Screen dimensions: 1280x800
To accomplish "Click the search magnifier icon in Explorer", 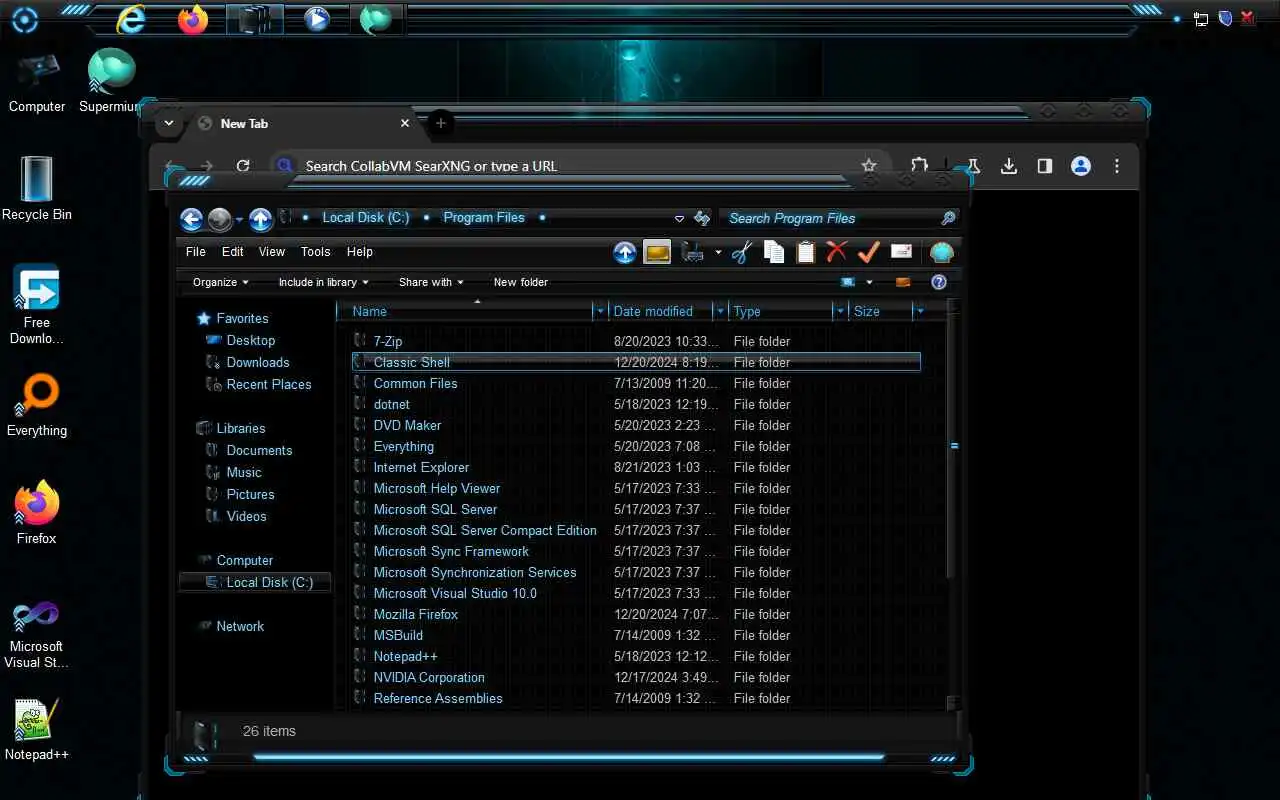I will pyautogui.click(x=948, y=218).
